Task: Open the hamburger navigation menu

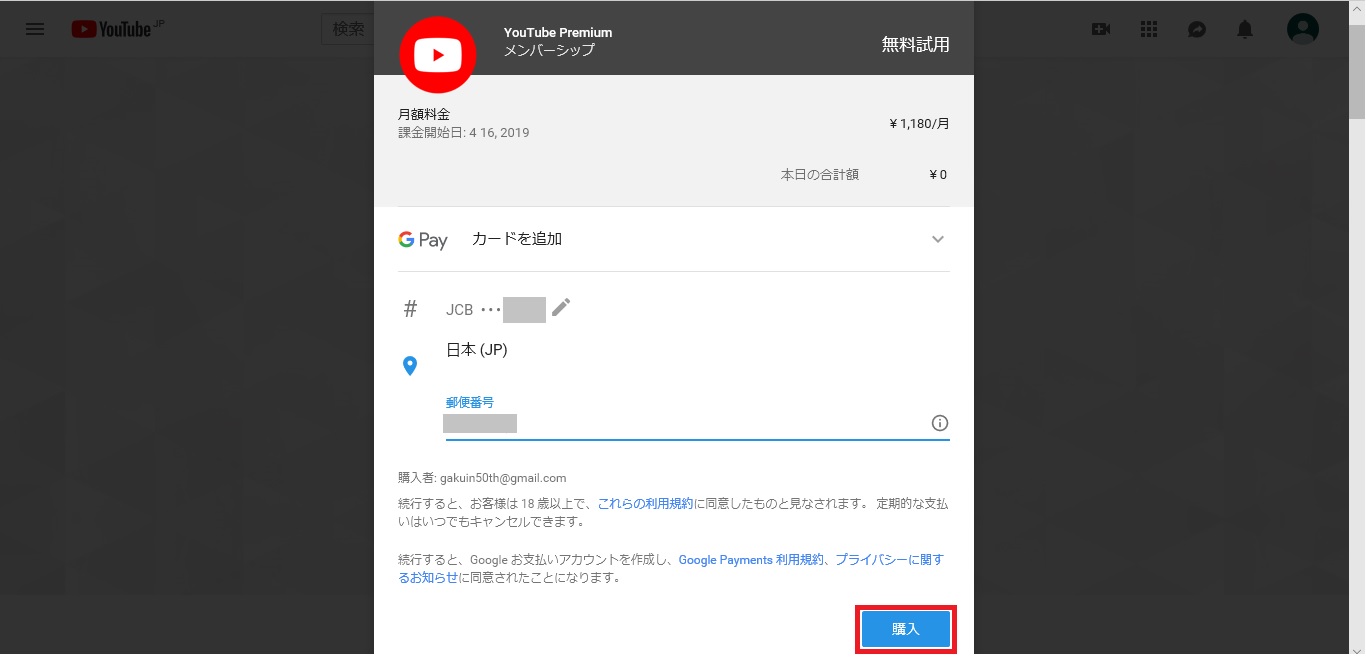Action: [34, 29]
